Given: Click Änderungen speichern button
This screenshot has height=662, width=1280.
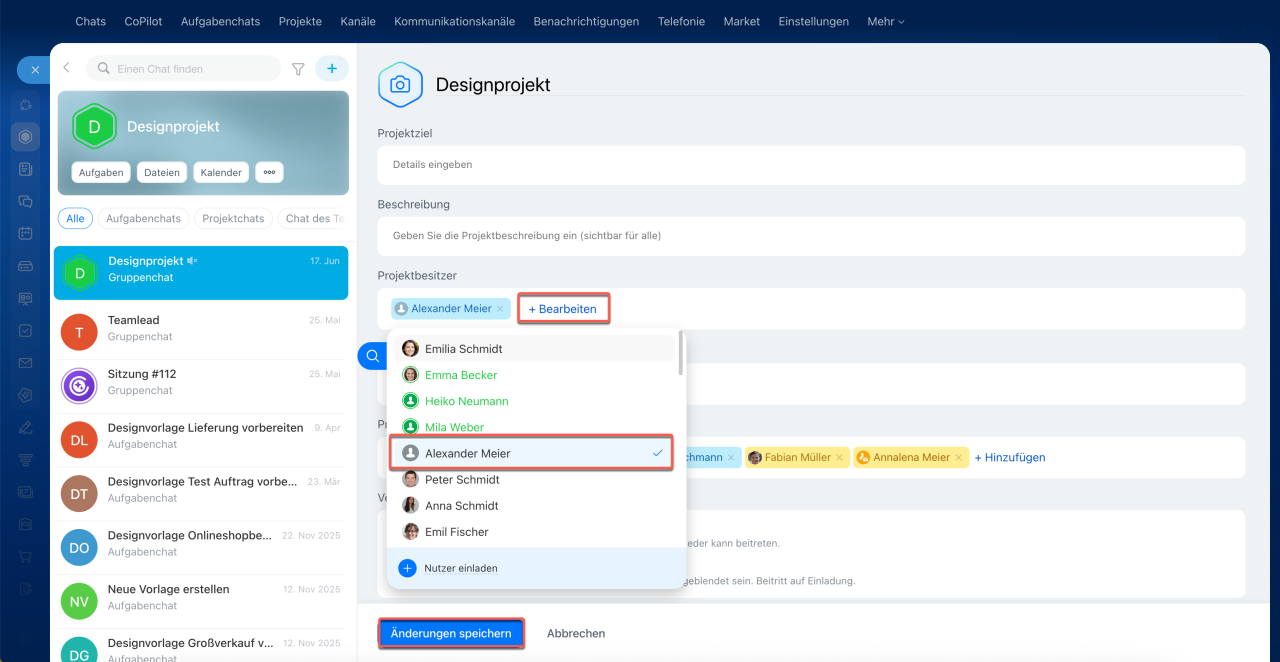Looking at the screenshot, I should [x=451, y=634].
